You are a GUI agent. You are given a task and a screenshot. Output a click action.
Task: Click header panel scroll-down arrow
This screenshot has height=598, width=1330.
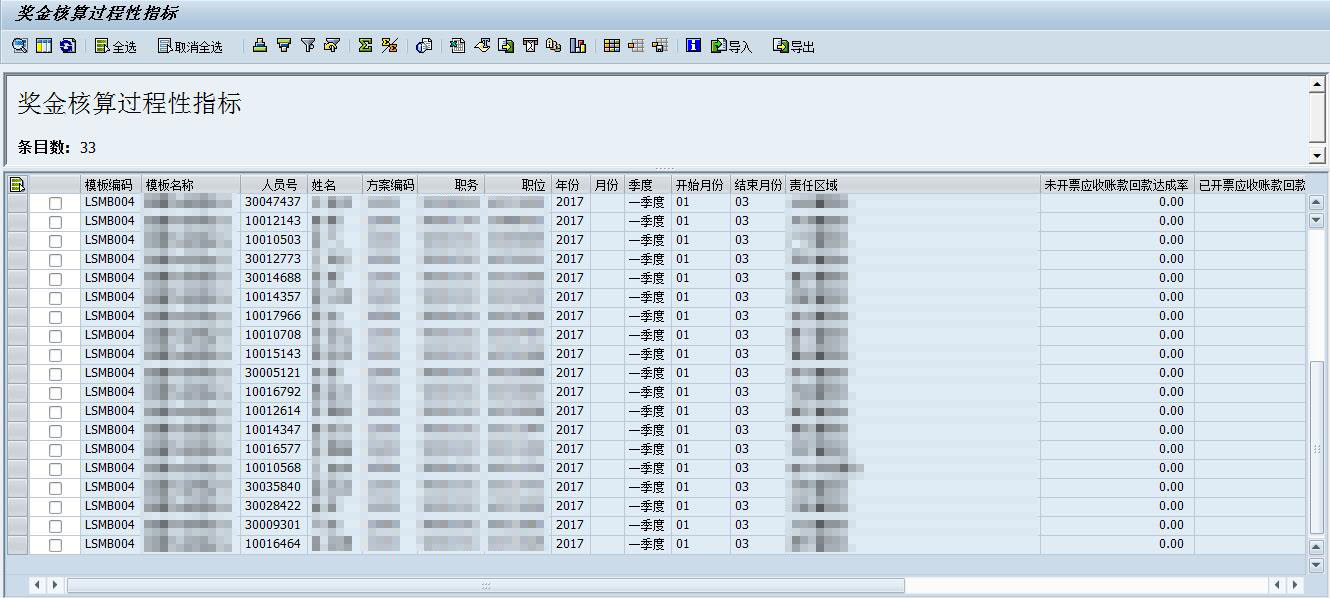click(1317, 155)
